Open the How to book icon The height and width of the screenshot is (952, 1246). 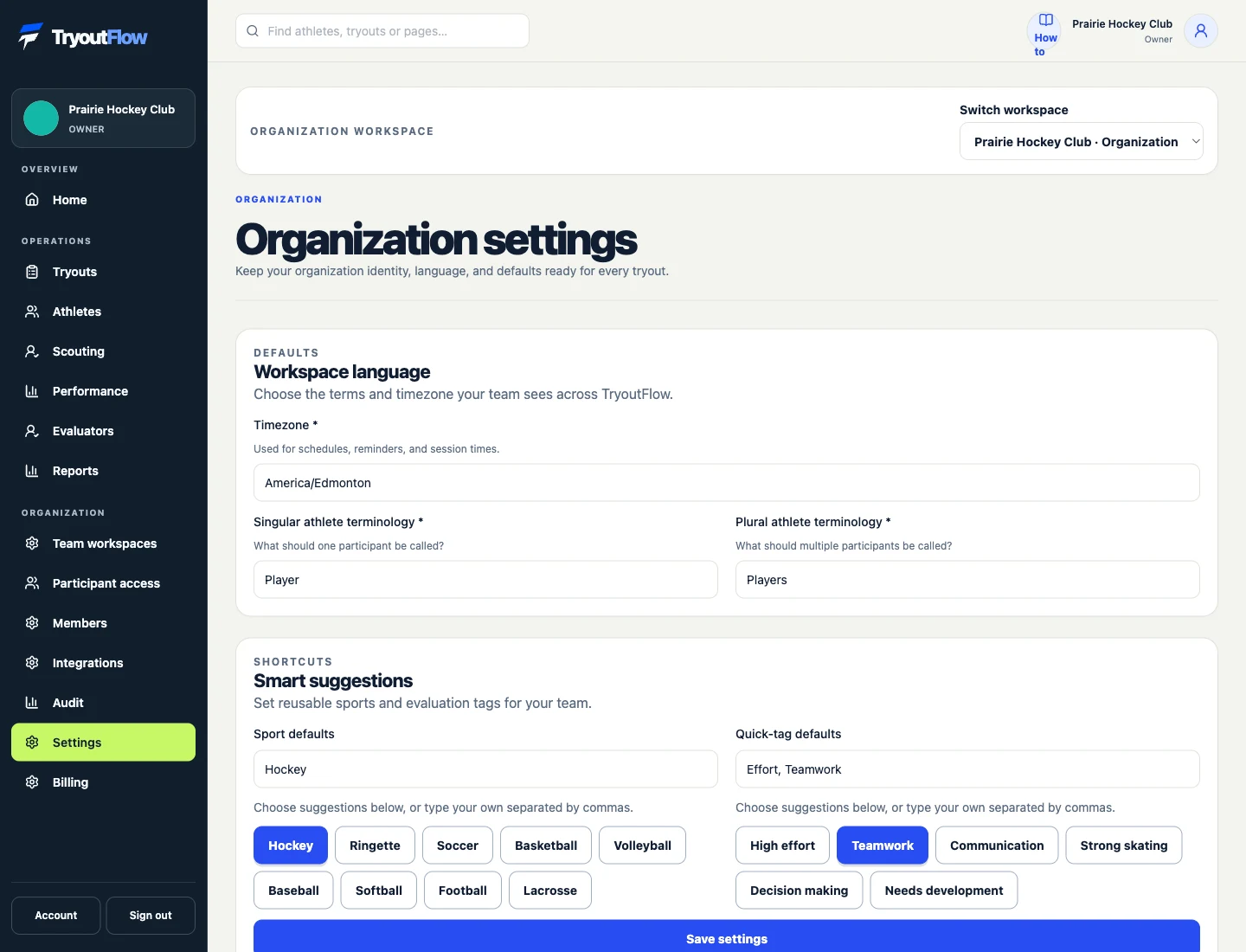coord(1046,20)
